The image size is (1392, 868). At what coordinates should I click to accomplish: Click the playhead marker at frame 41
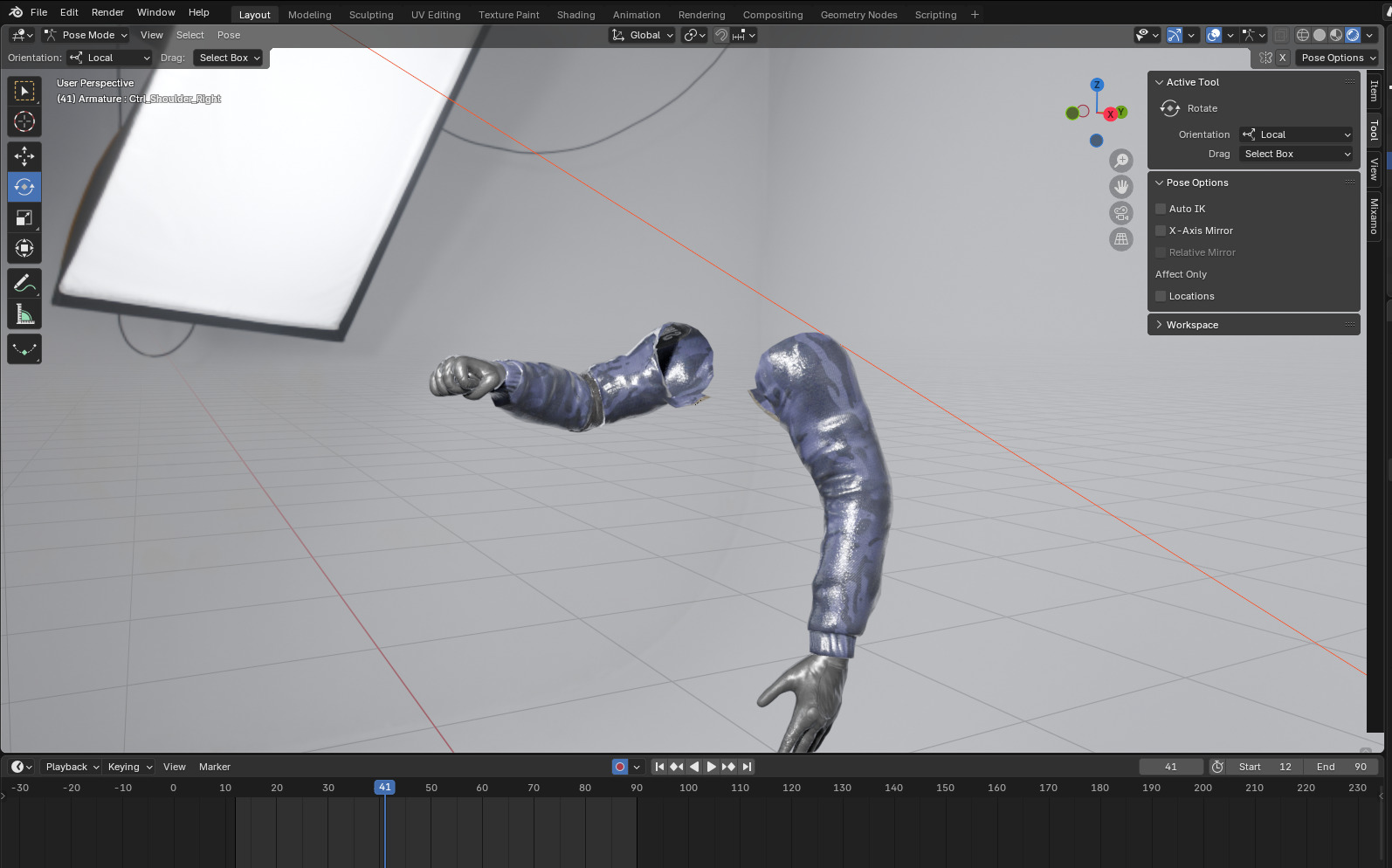[384, 788]
